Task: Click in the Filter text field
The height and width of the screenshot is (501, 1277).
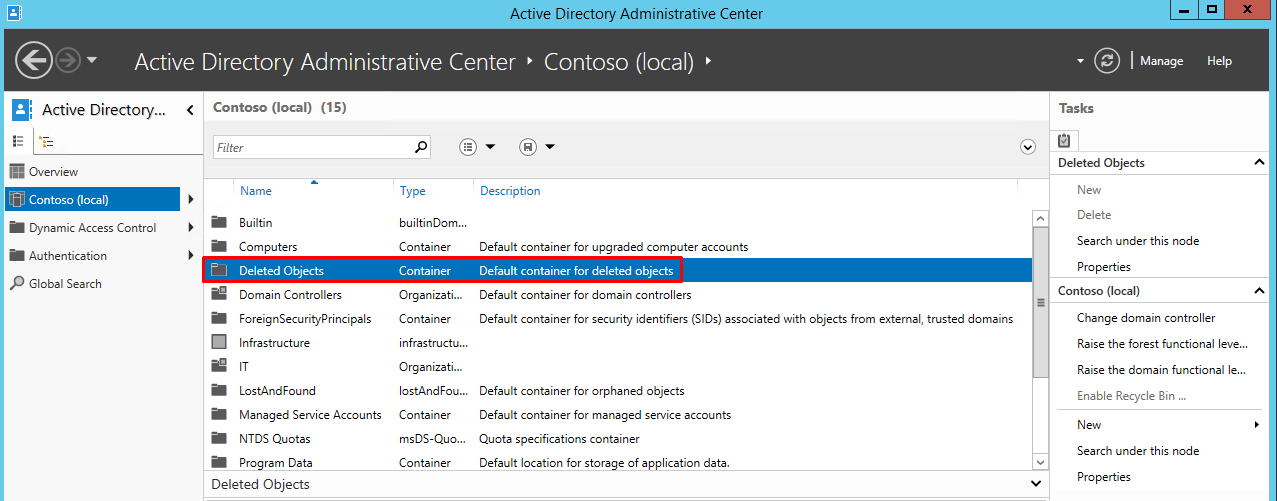Action: 312,147
